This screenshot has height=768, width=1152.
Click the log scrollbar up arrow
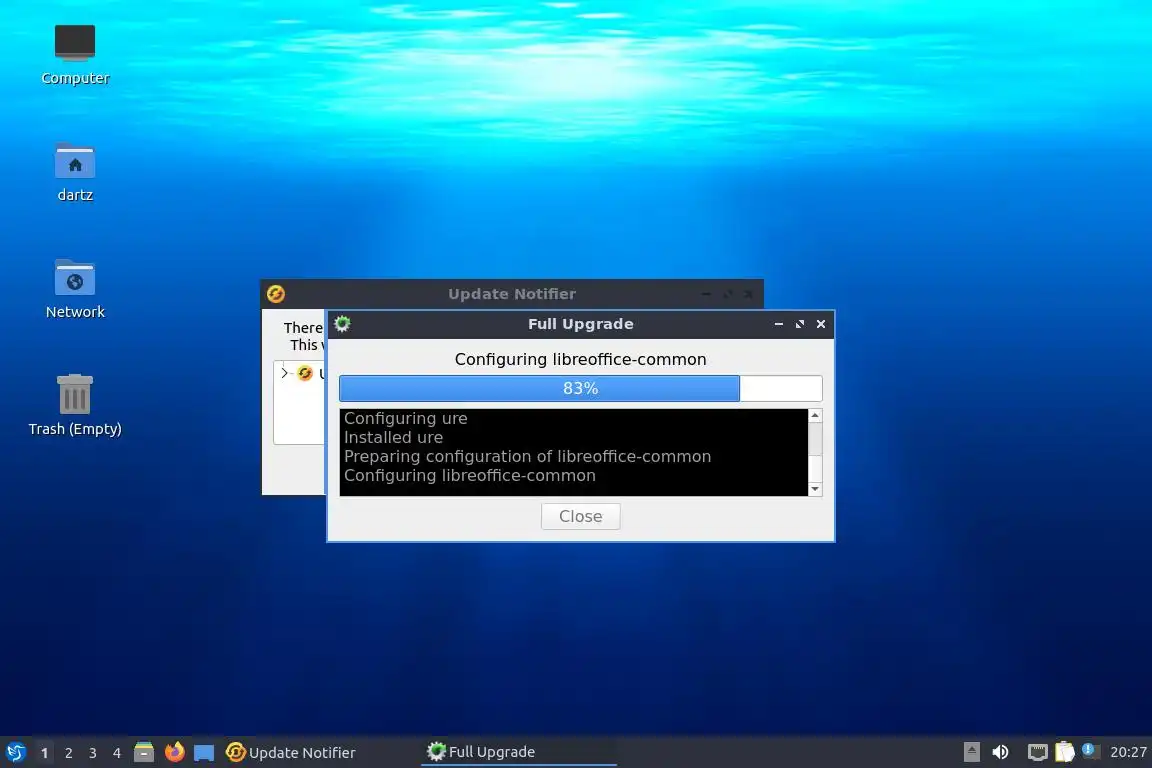pyautogui.click(x=815, y=415)
